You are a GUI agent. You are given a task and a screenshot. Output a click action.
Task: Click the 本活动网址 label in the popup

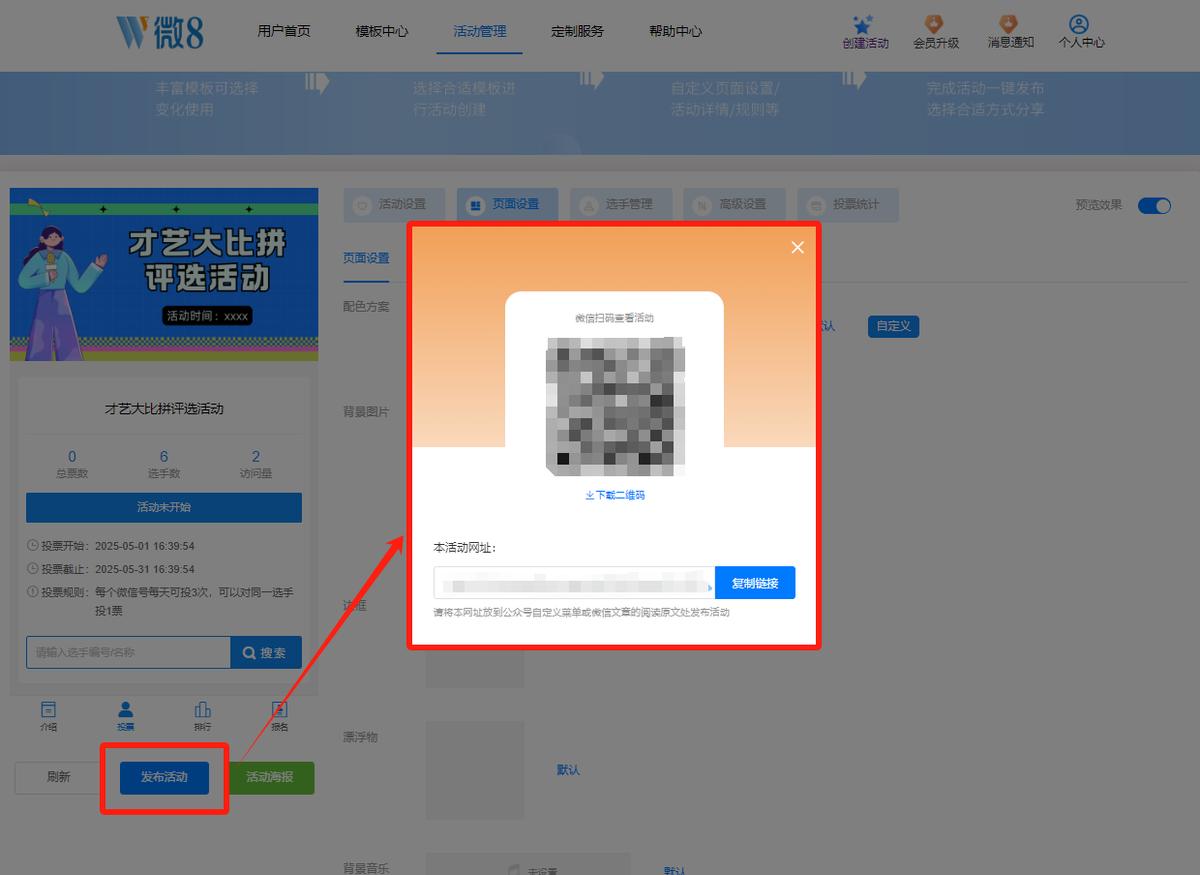pos(465,548)
